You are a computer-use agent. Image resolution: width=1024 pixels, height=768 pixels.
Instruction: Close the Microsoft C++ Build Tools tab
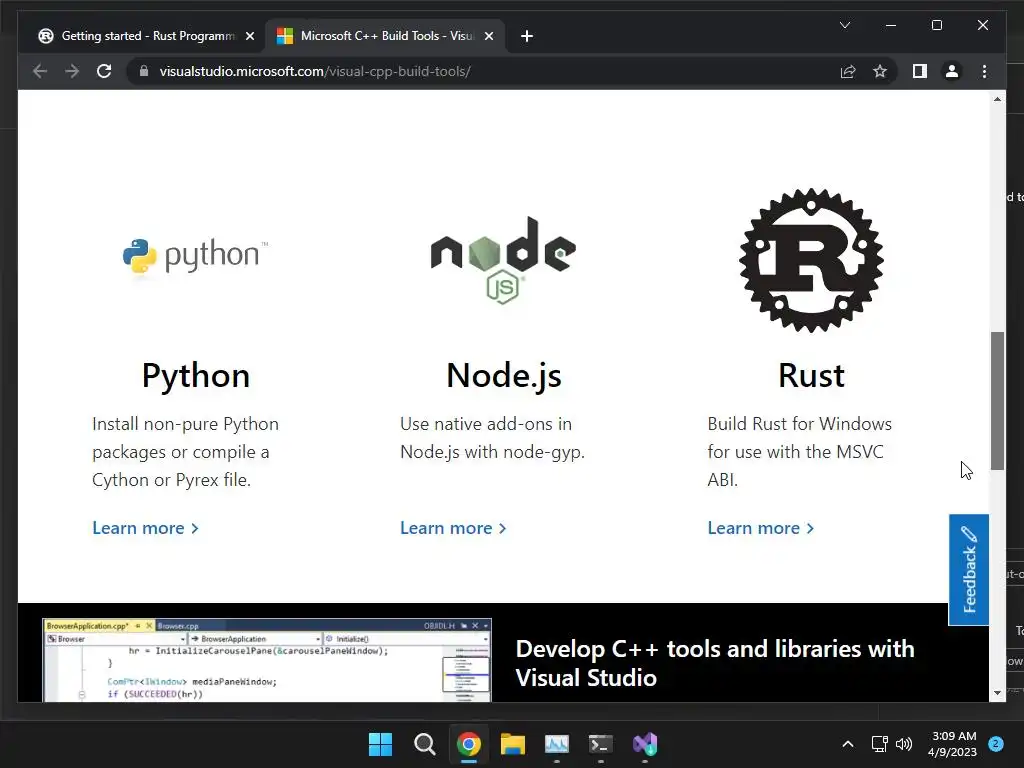pos(489,36)
